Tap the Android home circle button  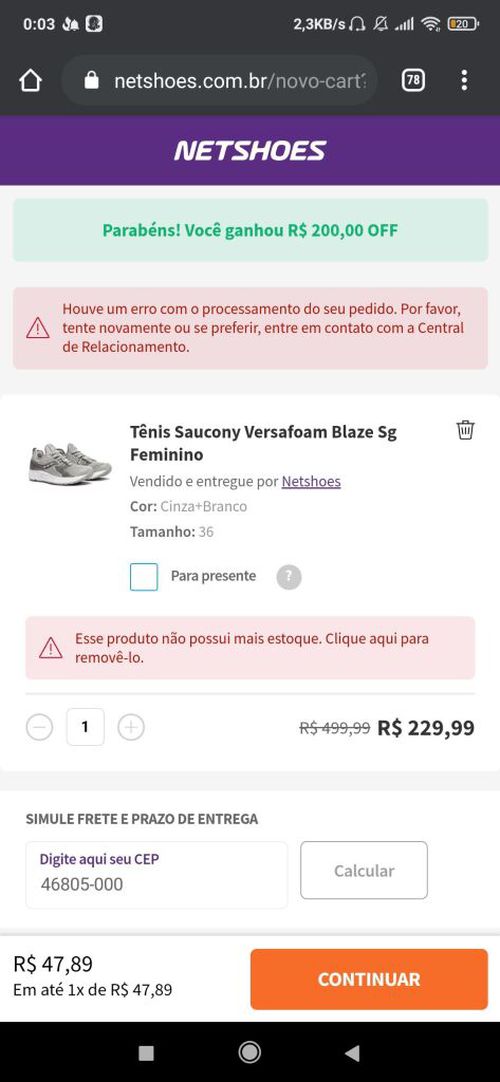[x=249, y=1052]
